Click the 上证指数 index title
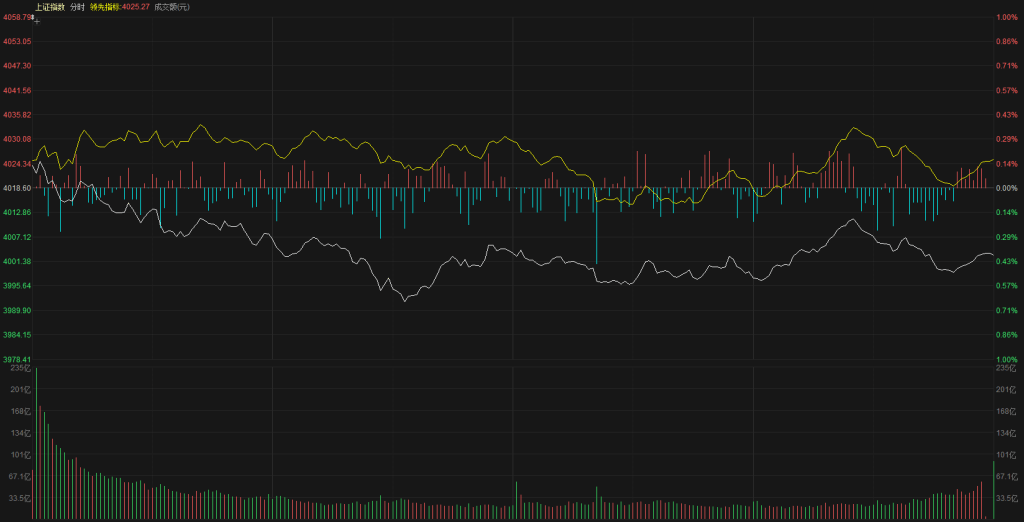Viewport: 1024px width, 522px height. [49, 7]
